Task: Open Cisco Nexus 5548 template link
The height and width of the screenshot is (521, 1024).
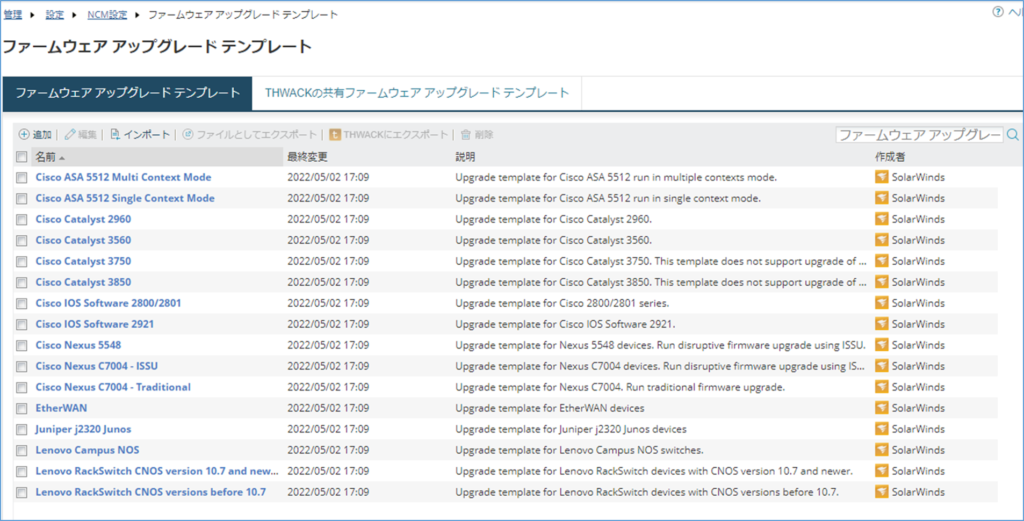Action: (78, 345)
